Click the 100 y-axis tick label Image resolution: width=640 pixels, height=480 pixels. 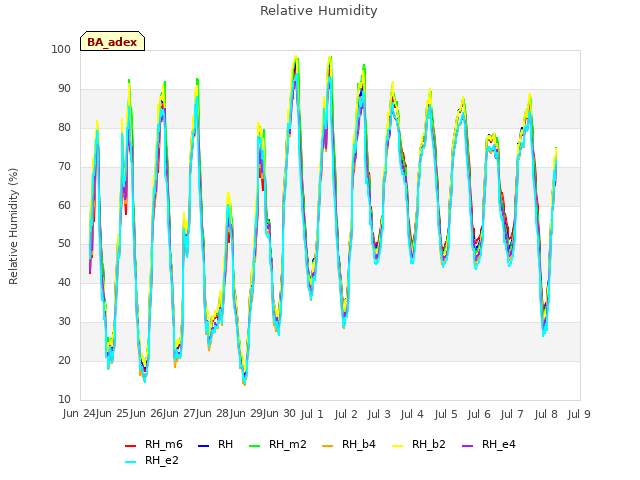point(61,49)
